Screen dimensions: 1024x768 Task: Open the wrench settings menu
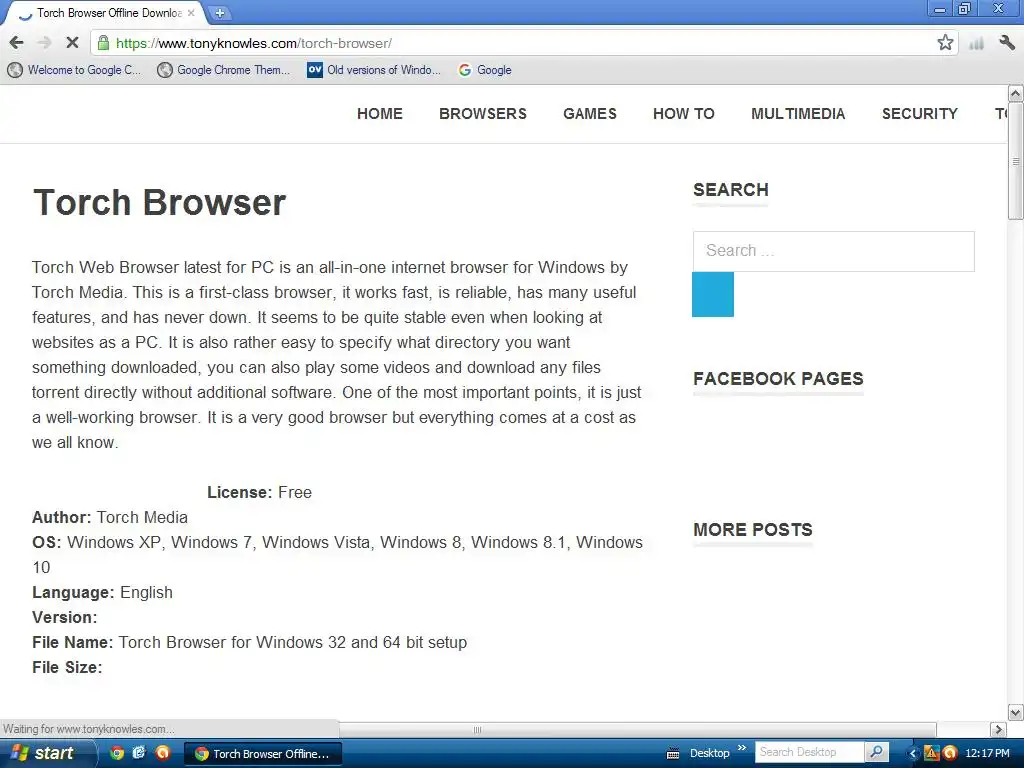tap(1006, 43)
